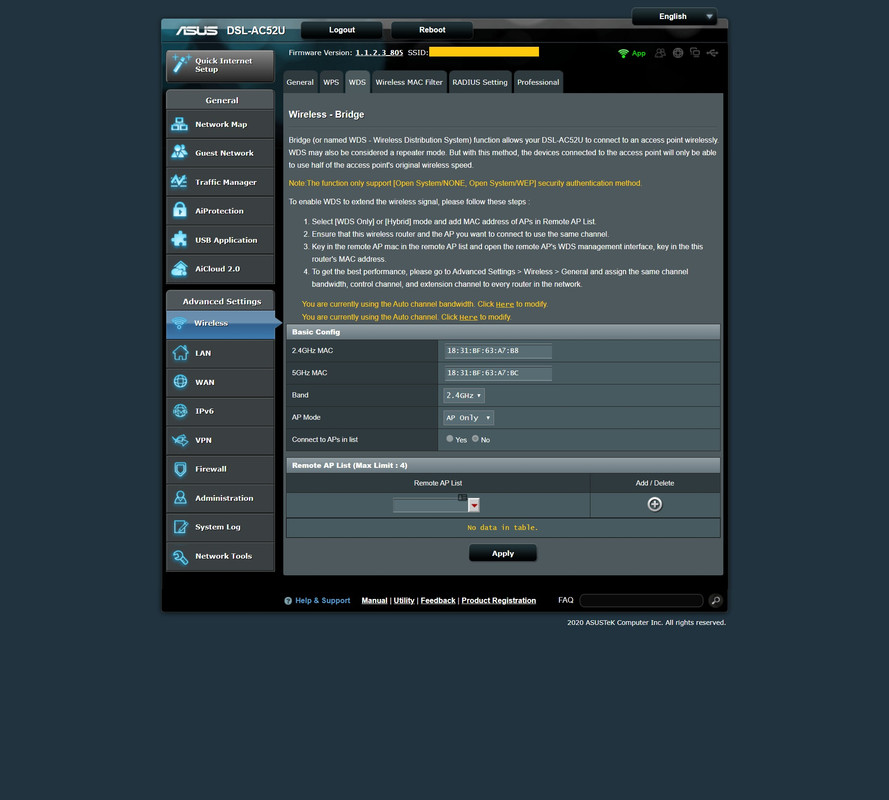Add remote AP with plus icon
Viewport: 889px width, 800px height.
point(654,504)
